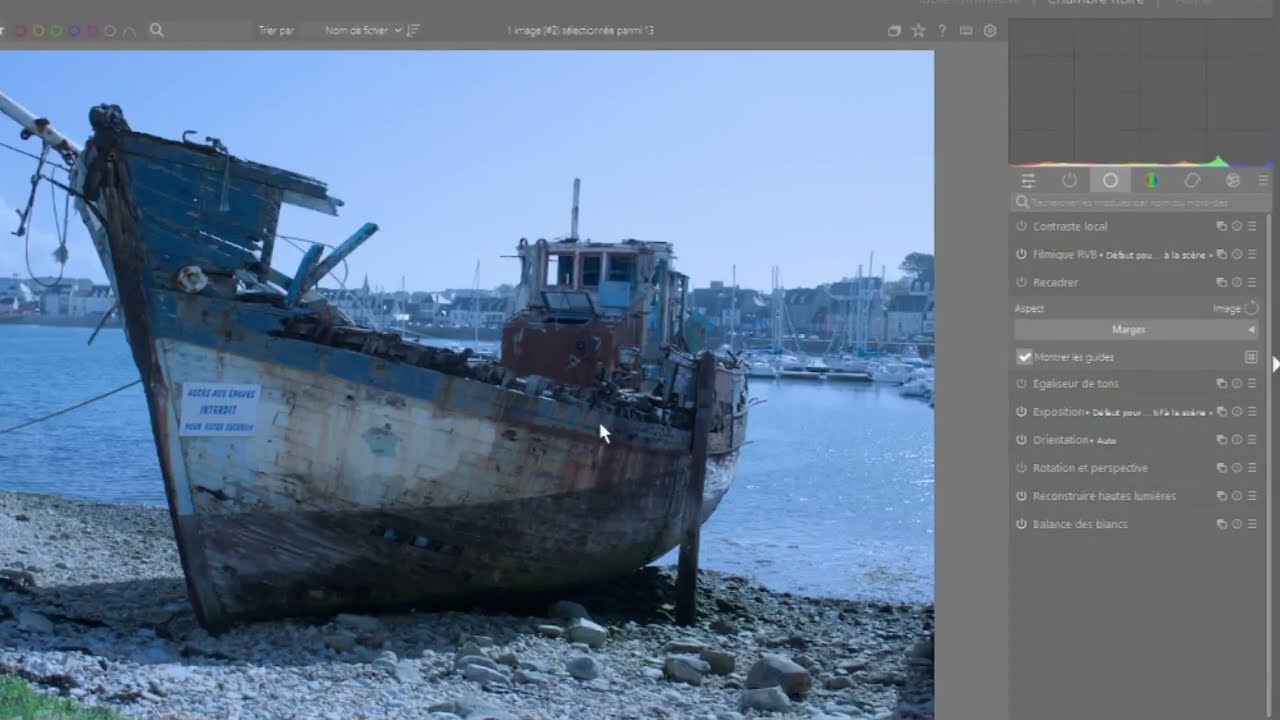This screenshot has height=720, width=1280.
Task: Switch off the Filmique RVB module
Action: click(1021, 254)
